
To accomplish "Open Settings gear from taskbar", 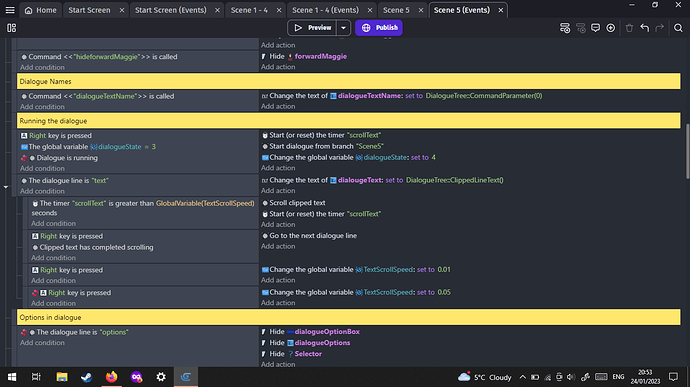I will (161, 377).
